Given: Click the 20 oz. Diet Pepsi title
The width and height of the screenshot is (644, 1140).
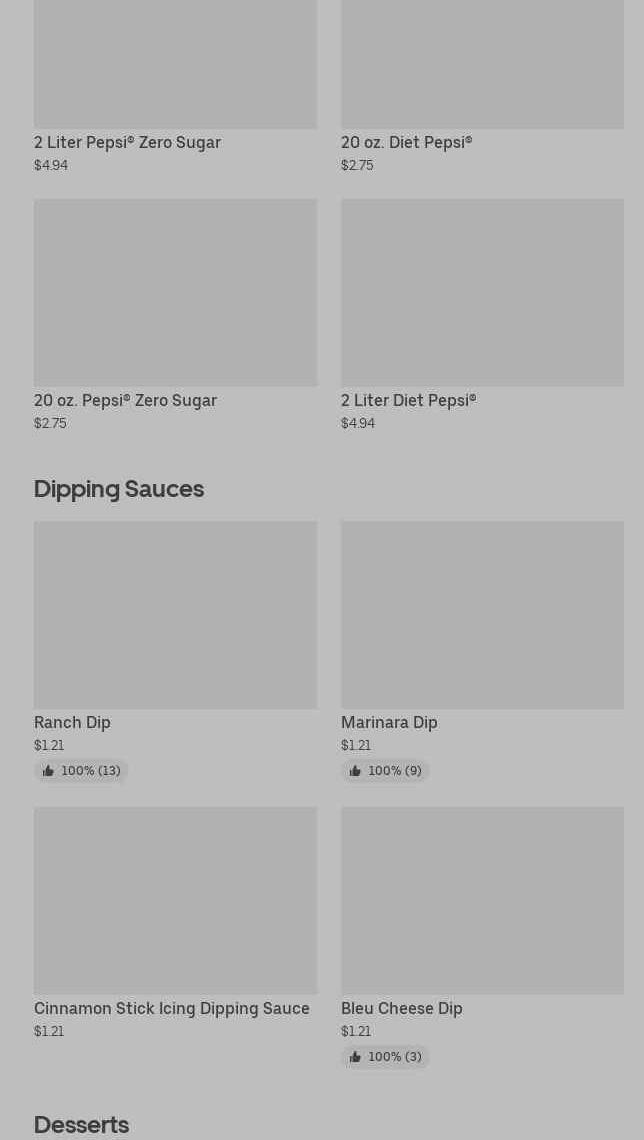Looking at the screenshot, I should click(406, 142).
